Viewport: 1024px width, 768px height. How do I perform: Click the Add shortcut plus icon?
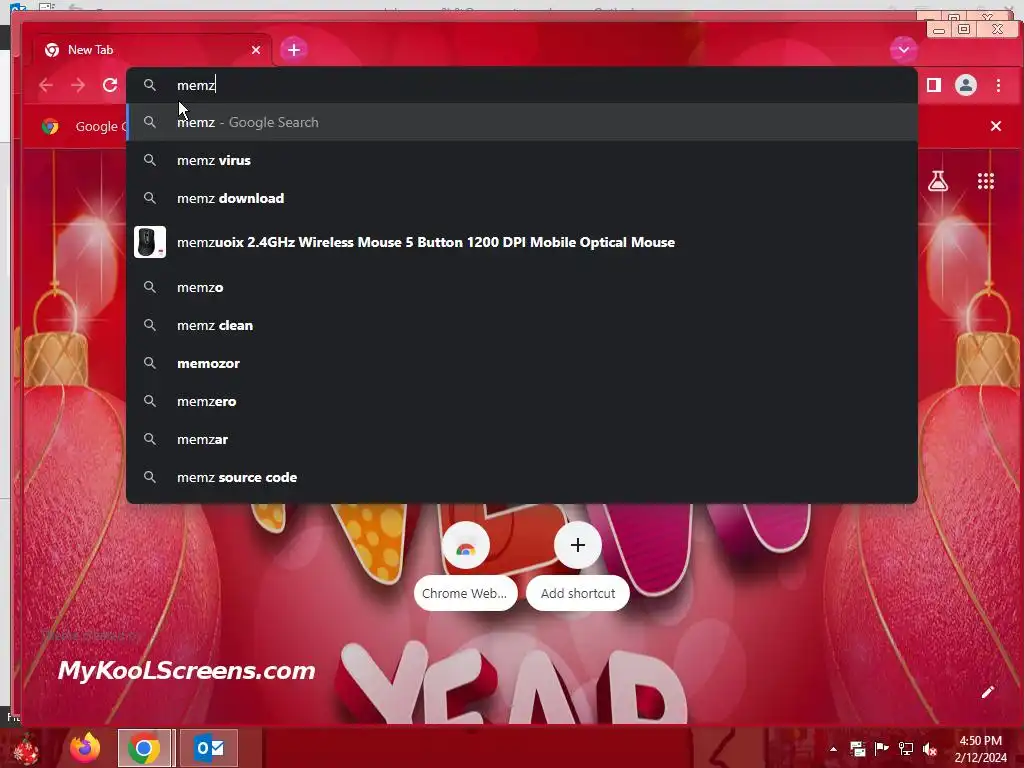click(x=578, y=545)
